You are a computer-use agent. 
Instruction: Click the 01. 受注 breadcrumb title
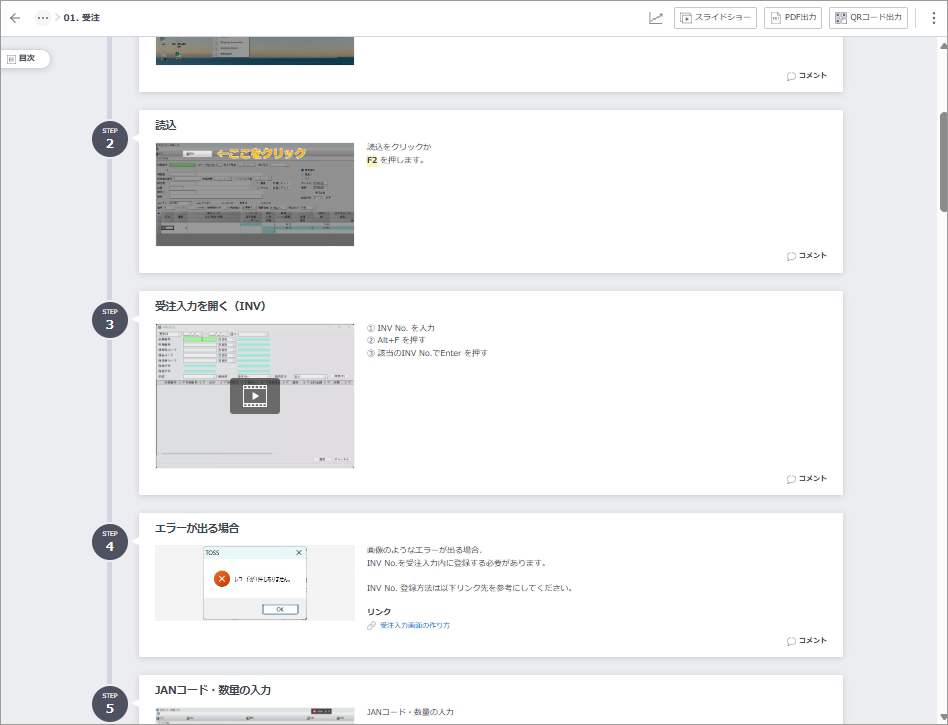click(x=82, y=18)
